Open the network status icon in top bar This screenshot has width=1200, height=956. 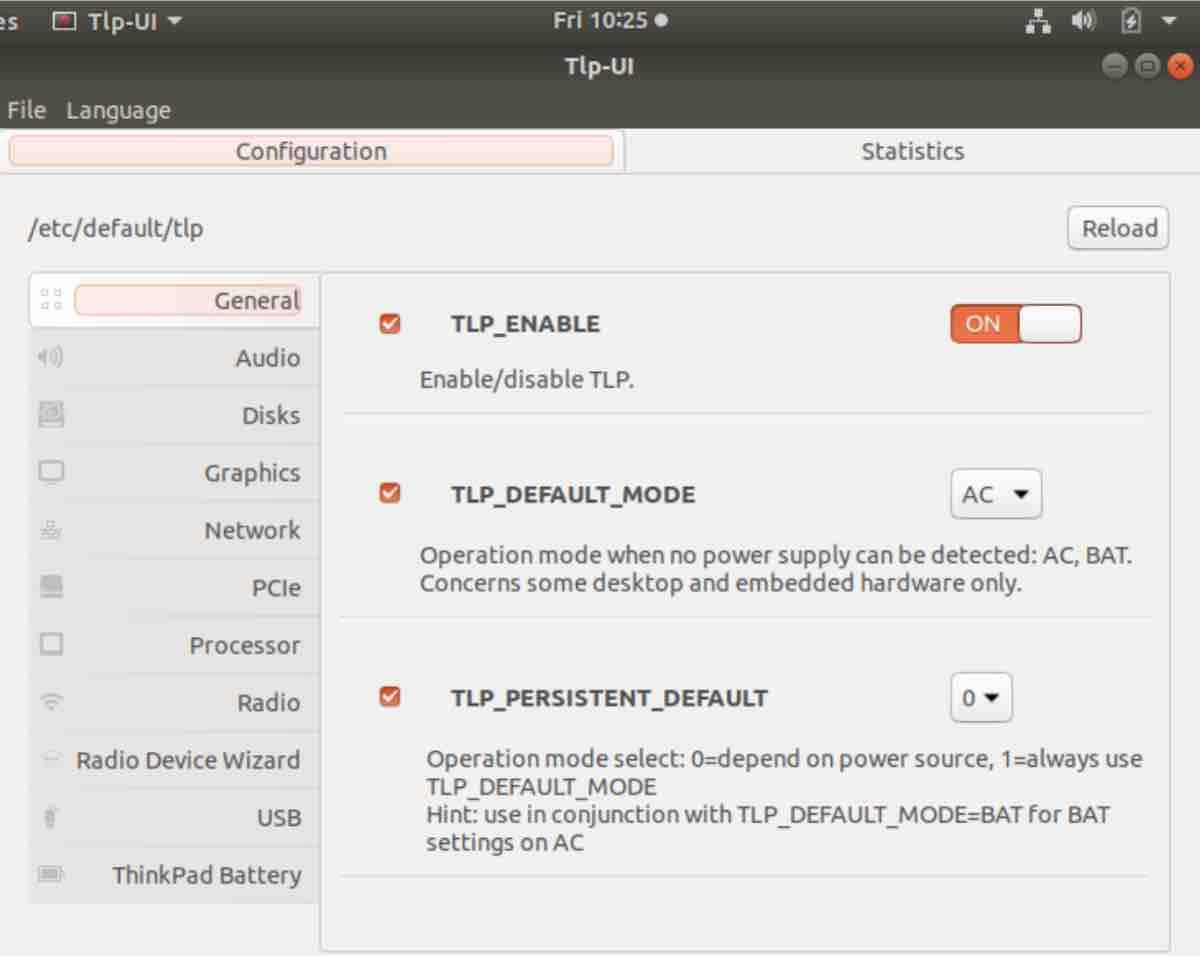(1040, 20)
